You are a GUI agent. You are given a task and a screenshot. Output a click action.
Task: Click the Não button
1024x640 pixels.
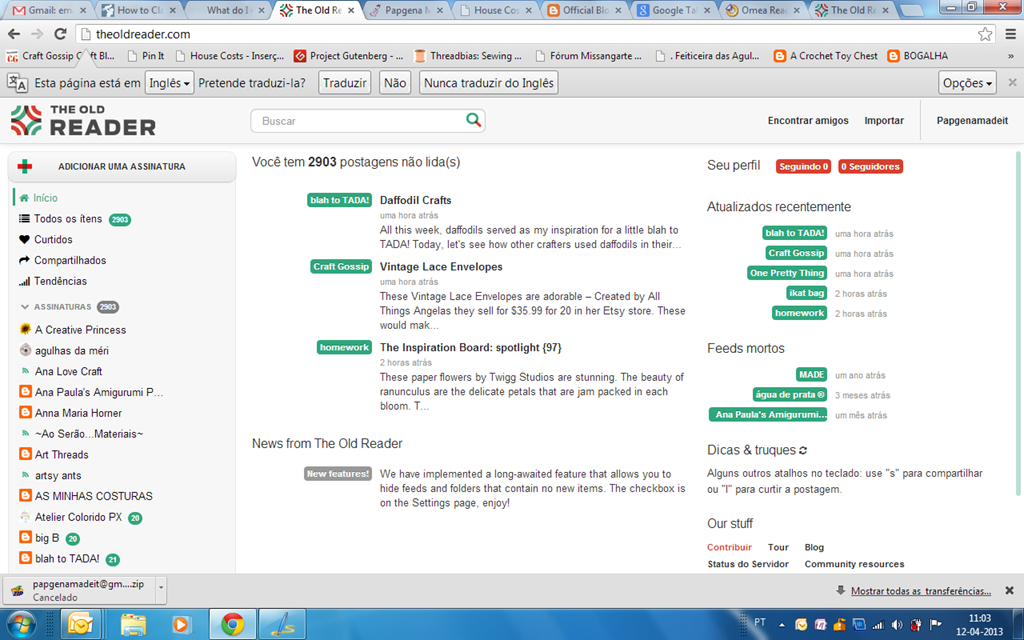pos(394,83)
